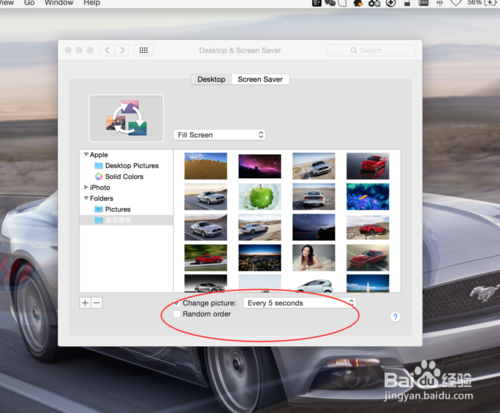The width and height of the screenshot is (500, 413).
Task: Show all preferences via the grid icon
Action: pyautogui.click(x=143, y=50)
